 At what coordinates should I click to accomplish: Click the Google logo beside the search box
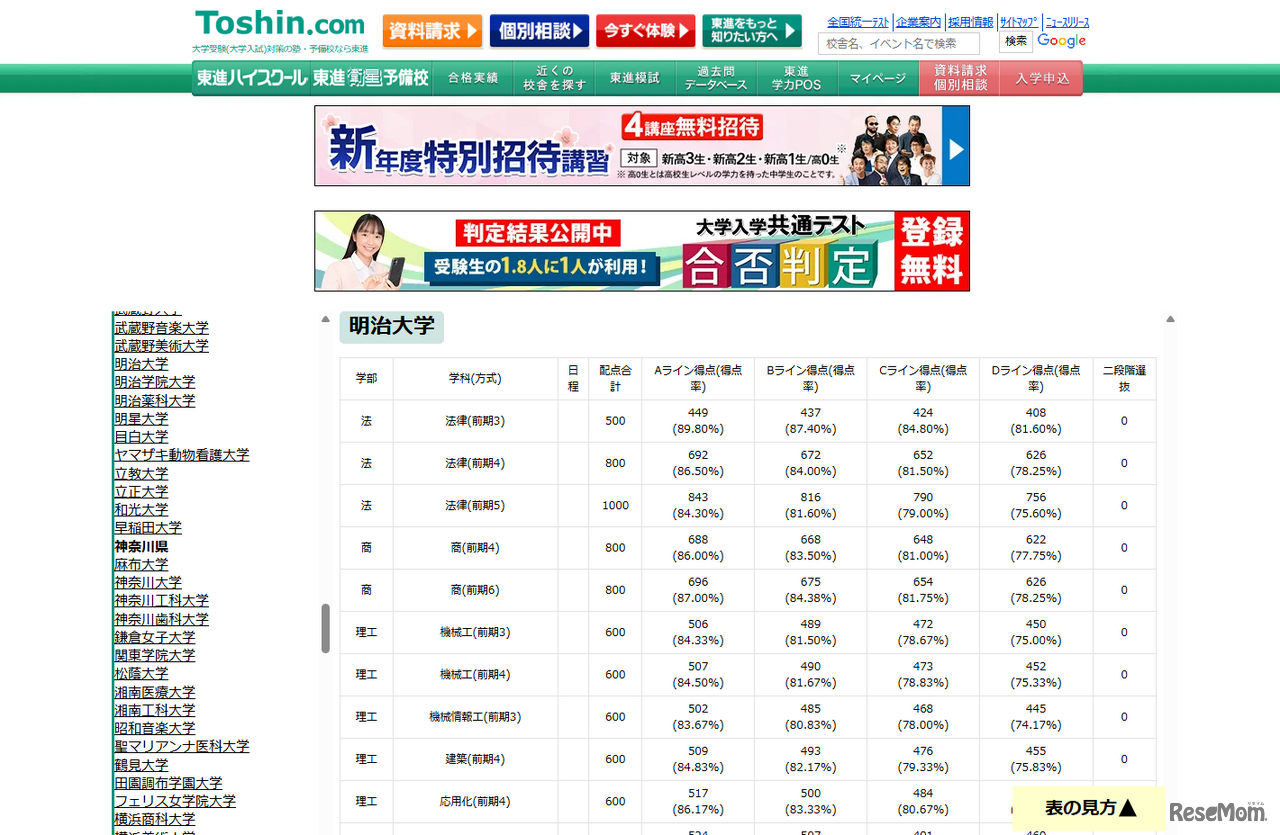1061,41
